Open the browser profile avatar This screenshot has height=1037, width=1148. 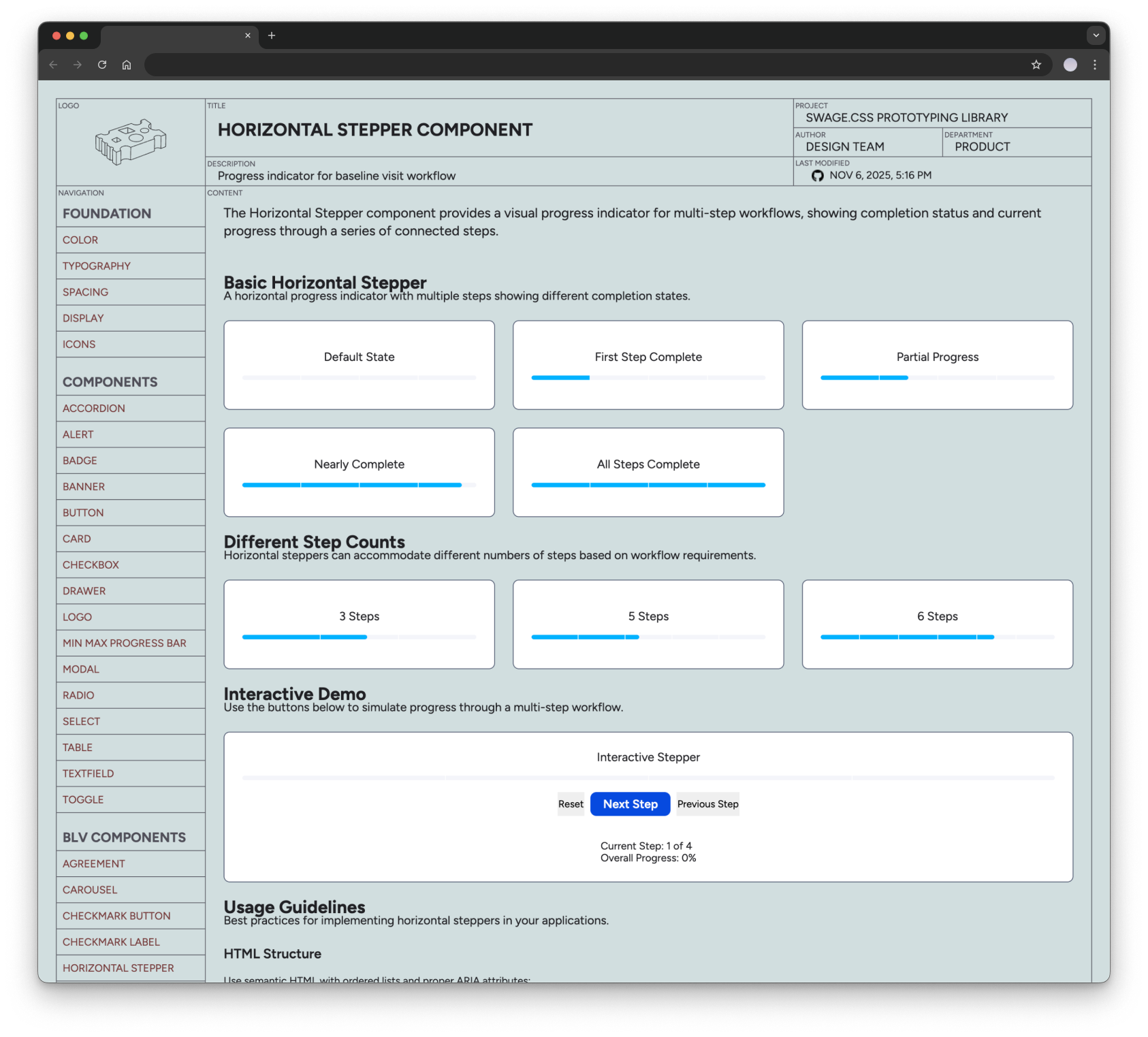(1070, 65)
